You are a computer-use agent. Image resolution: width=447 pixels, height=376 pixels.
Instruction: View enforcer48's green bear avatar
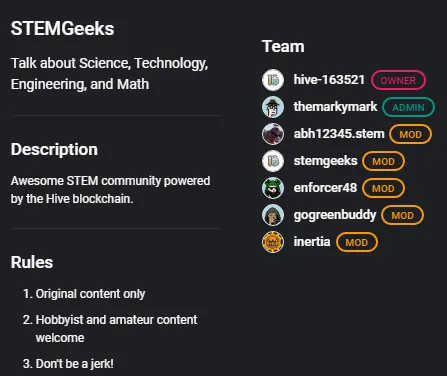(273, 188)
